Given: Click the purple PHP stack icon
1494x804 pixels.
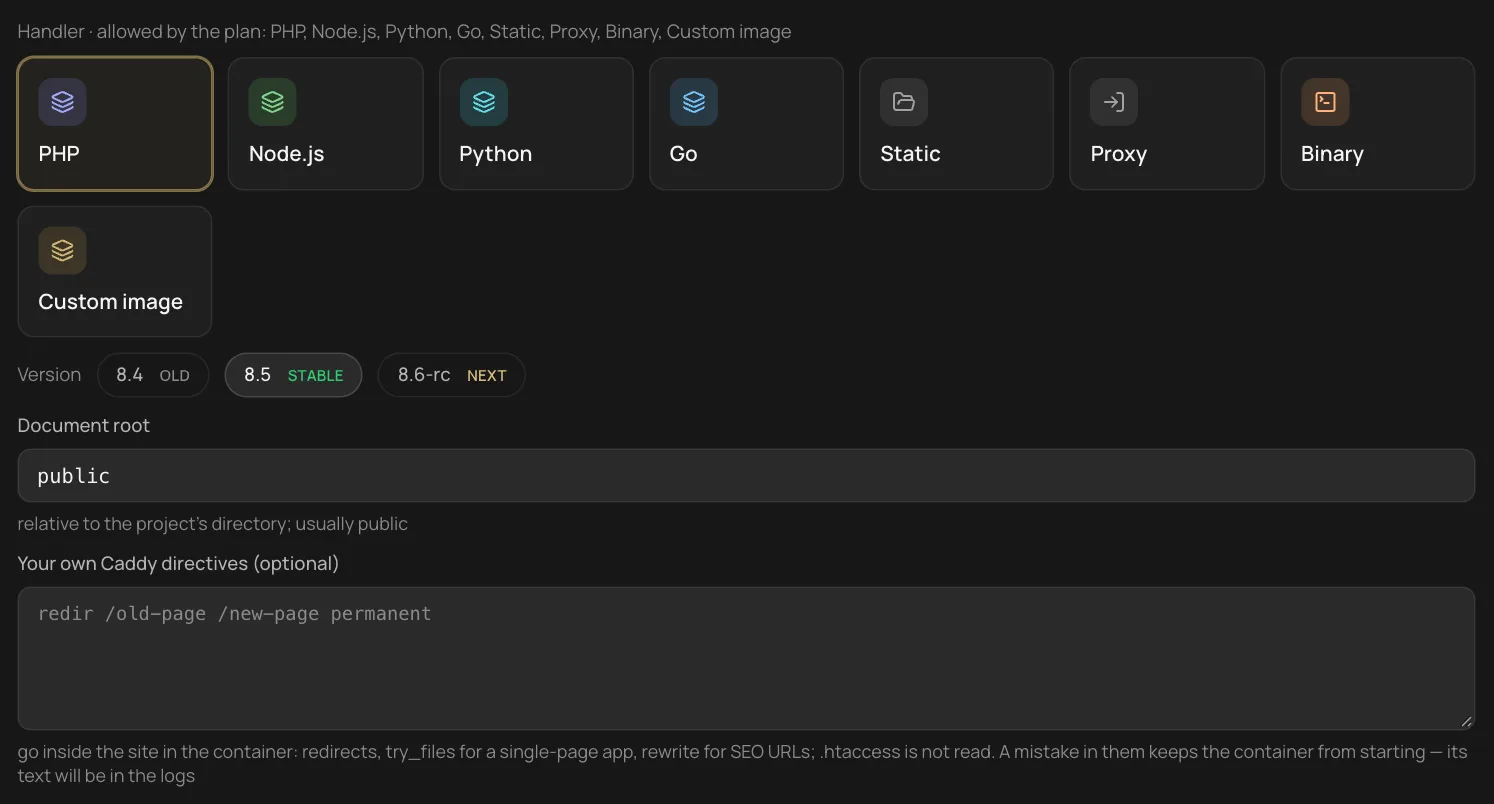Looking at the screenshot, I should click(x=62, y=102).
